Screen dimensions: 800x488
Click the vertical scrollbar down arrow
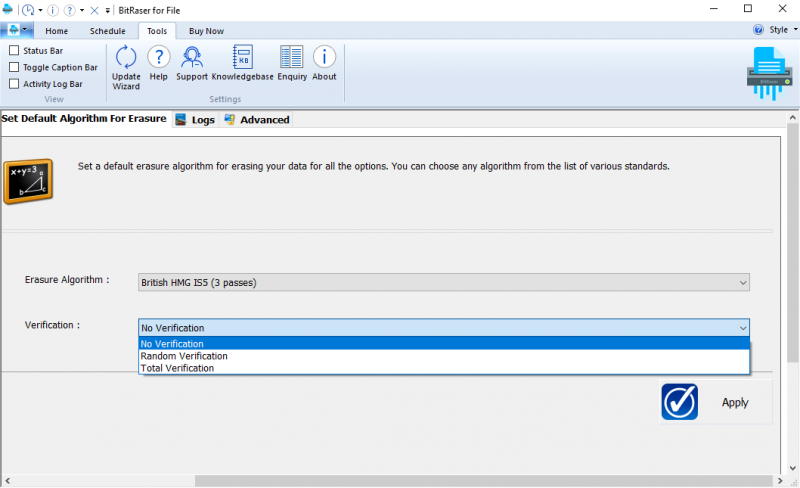click(792, 468)
